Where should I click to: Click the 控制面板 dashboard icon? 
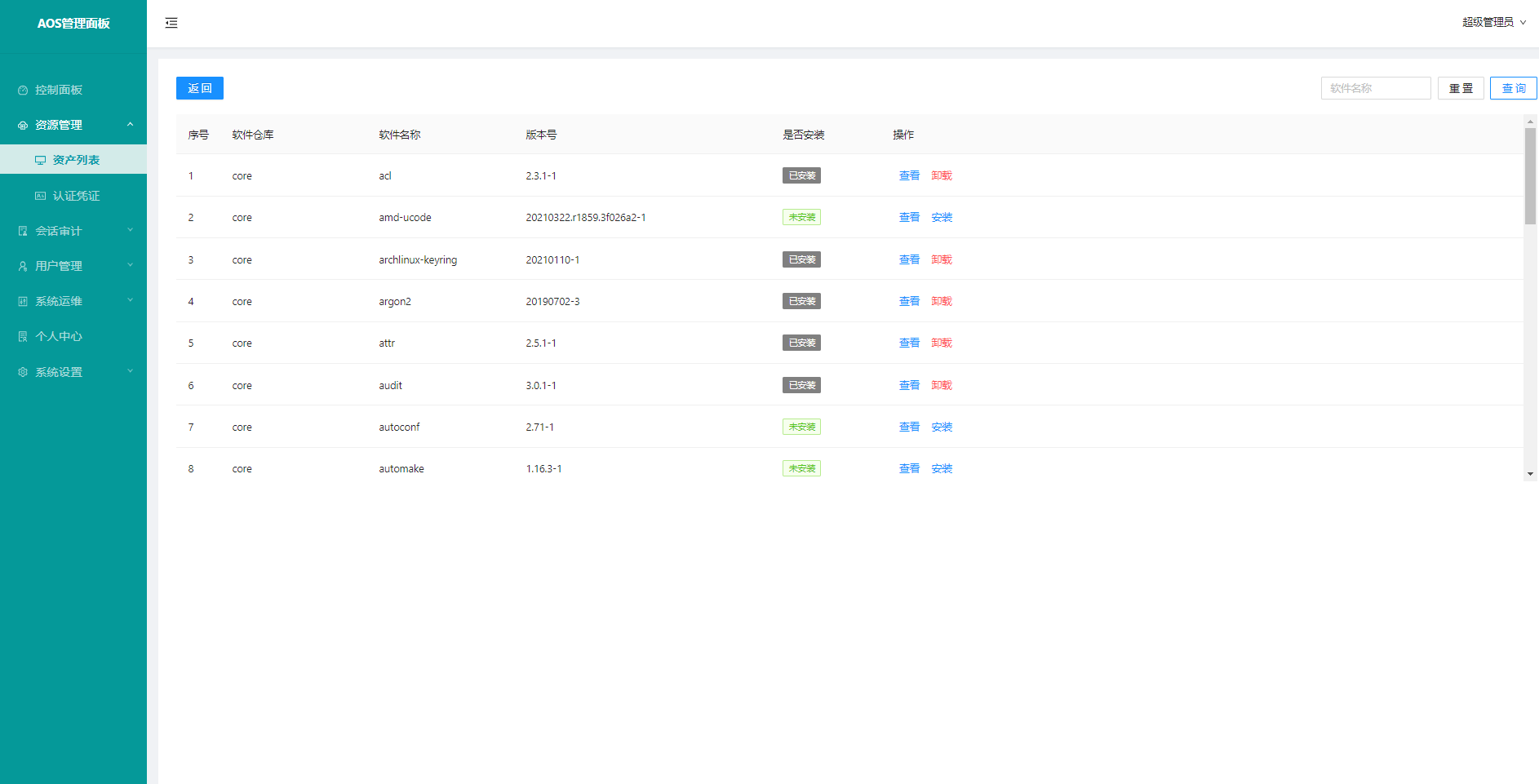[x=23, y=91]
